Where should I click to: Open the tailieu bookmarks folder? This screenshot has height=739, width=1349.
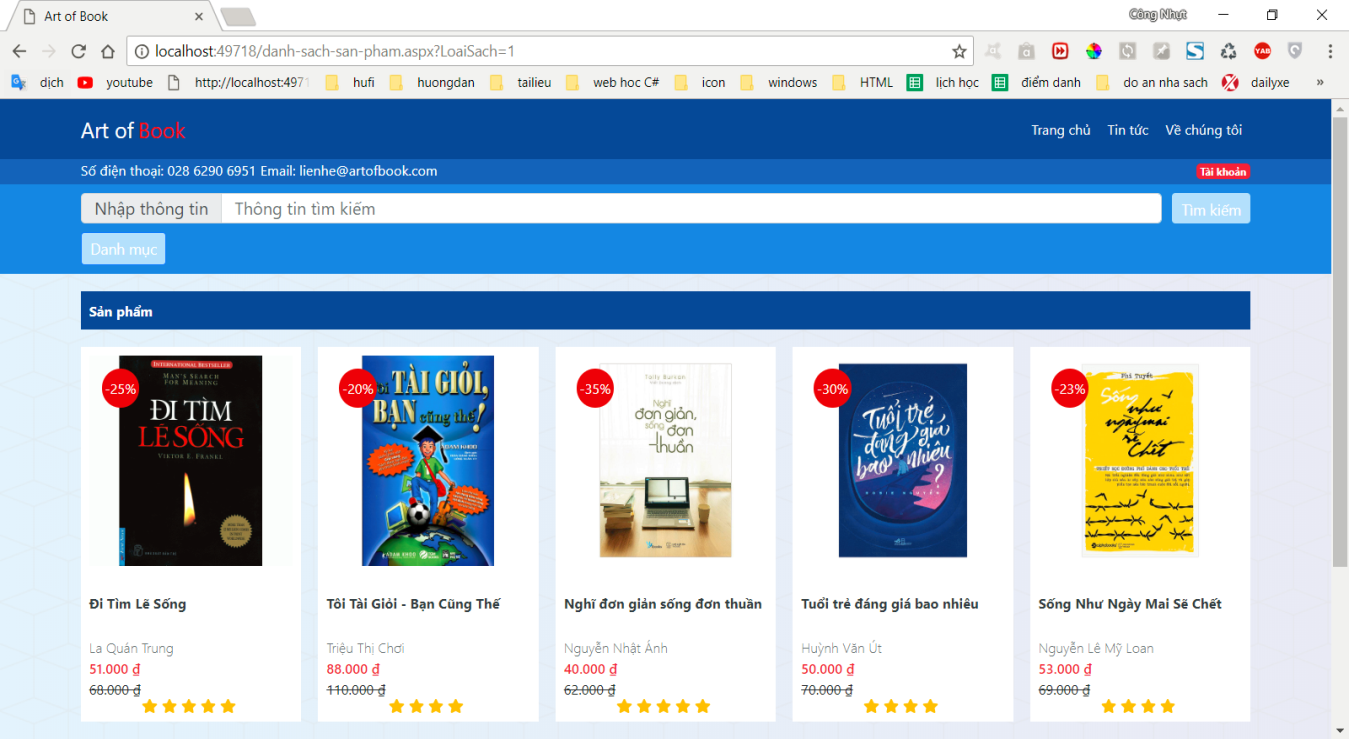click(x=522, y=82)
